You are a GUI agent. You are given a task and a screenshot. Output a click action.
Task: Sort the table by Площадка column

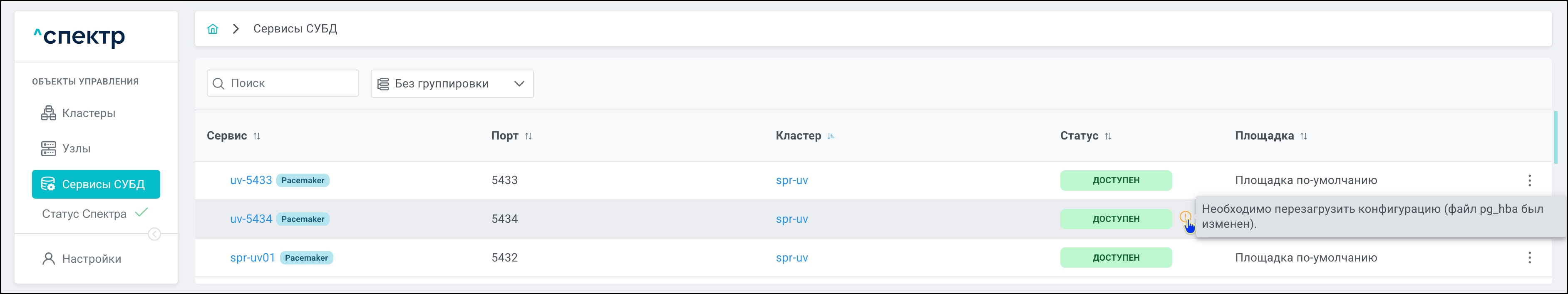(1303, 136)
